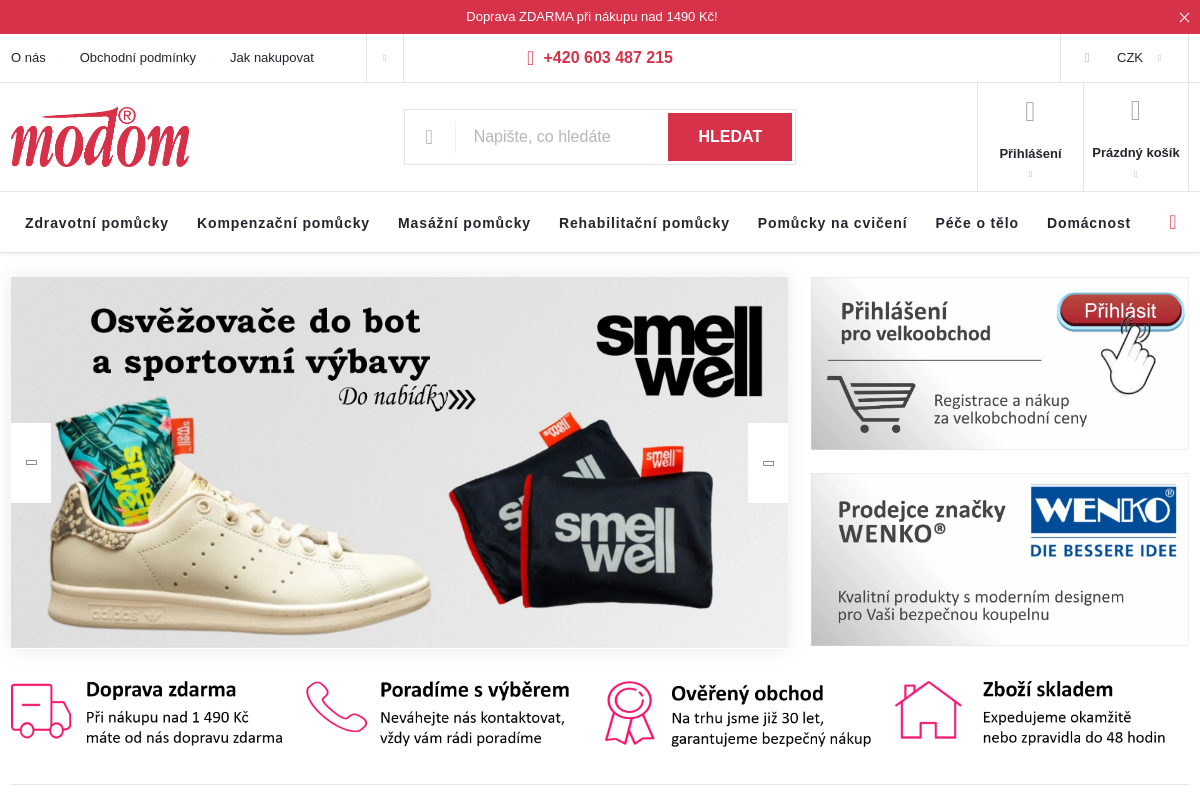Click the search magnifier icon in search box

(x=429, y=137)
